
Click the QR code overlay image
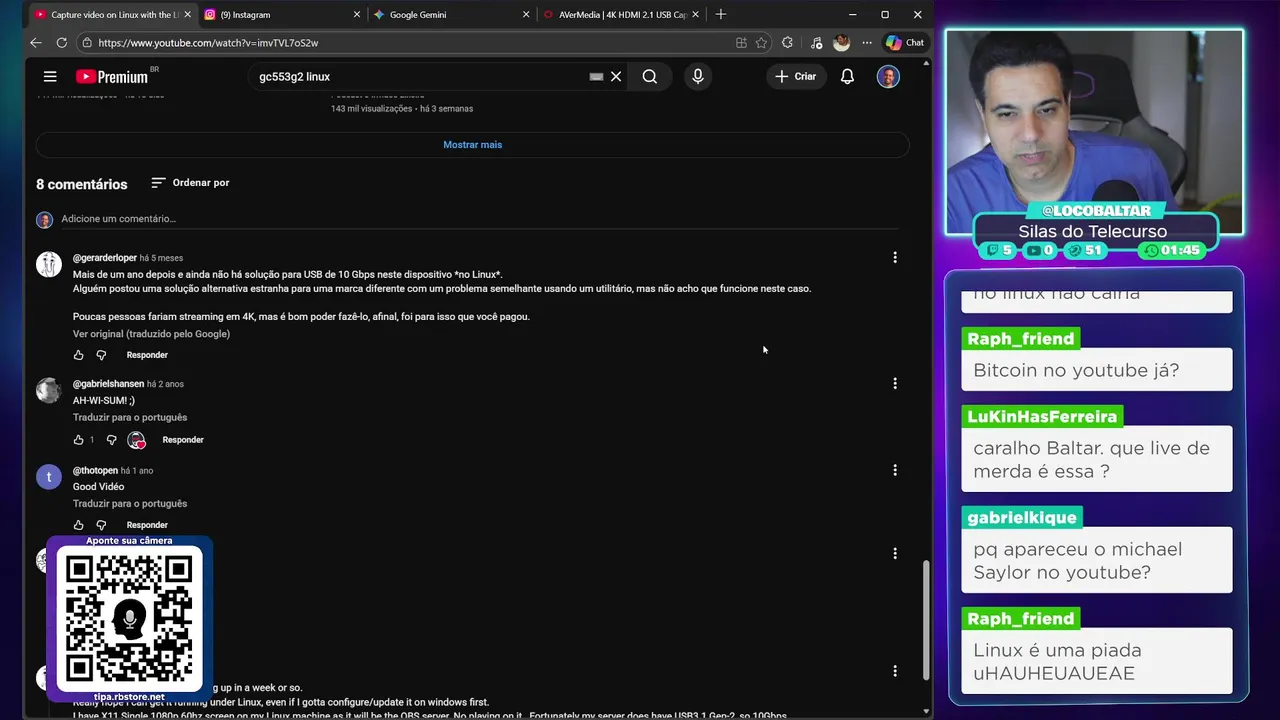coord(129,619)
